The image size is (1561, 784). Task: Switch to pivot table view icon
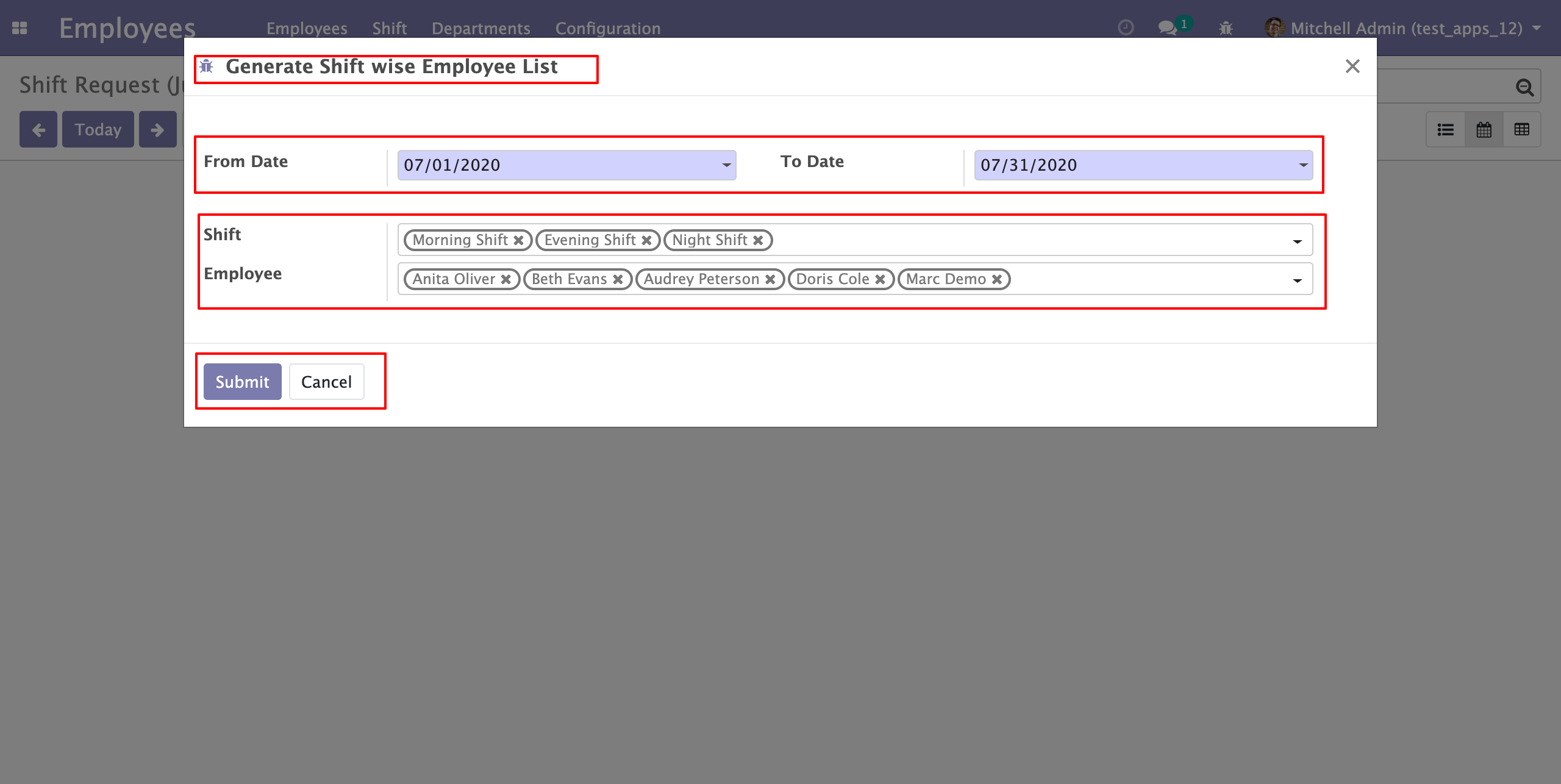coord(1522,129)
